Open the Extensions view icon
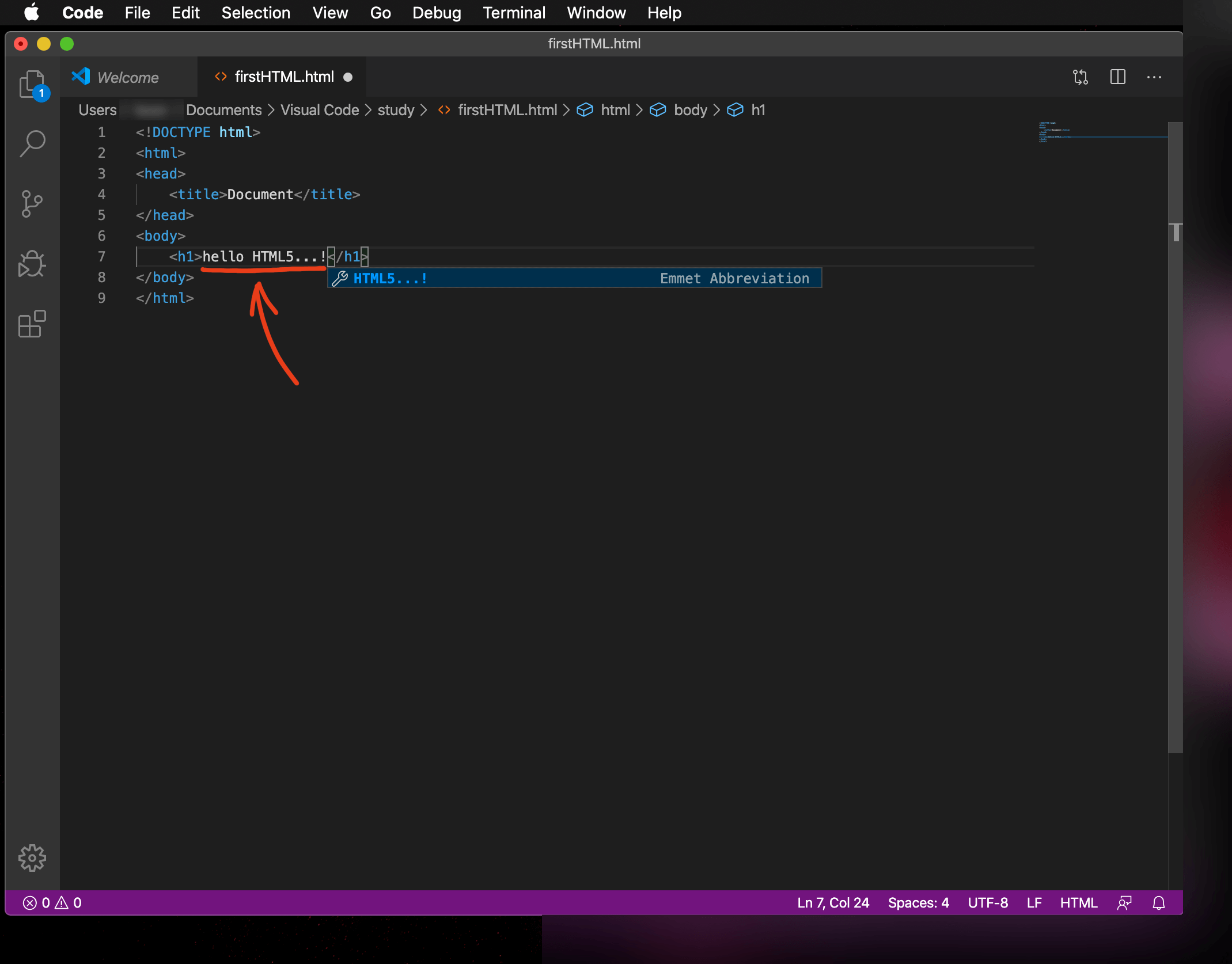1232x964 pixels. click(32, 324)
